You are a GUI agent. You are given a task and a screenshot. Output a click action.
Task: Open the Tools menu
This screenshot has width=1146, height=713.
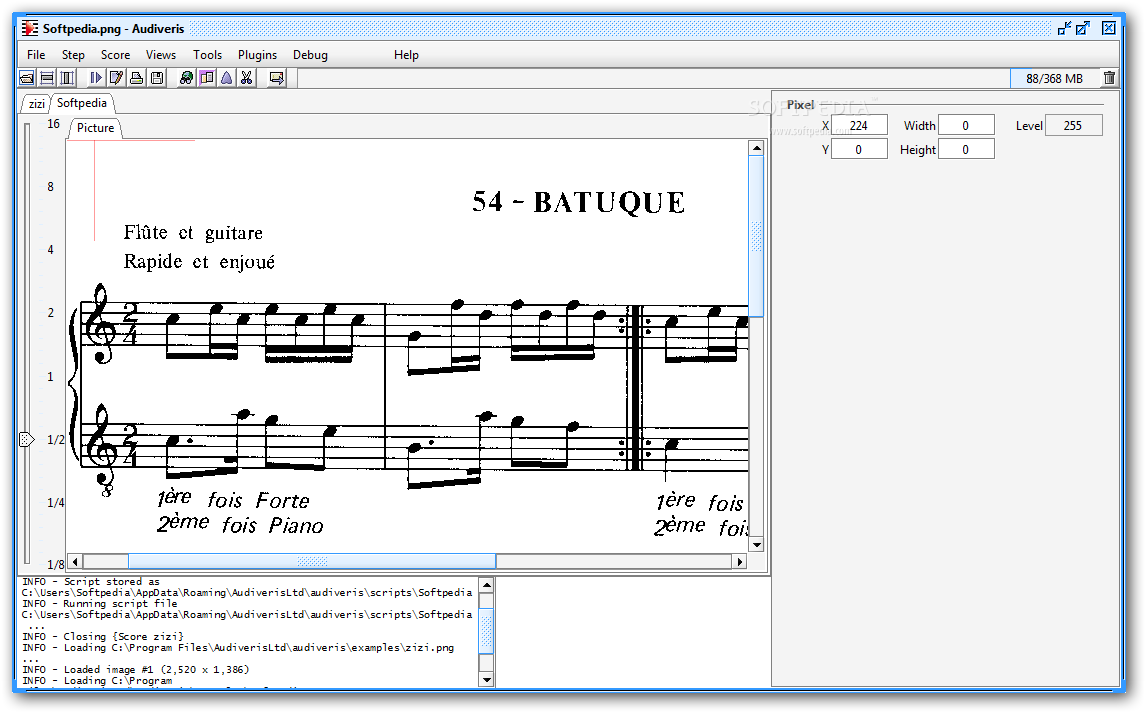tap(208, 55)
